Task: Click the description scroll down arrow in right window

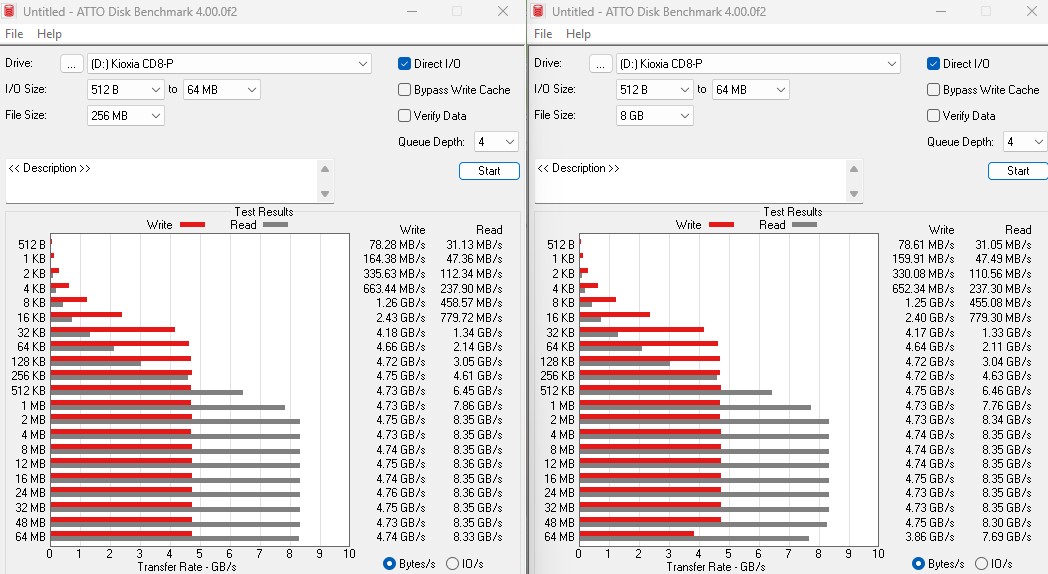Action: tap(854, 194)
